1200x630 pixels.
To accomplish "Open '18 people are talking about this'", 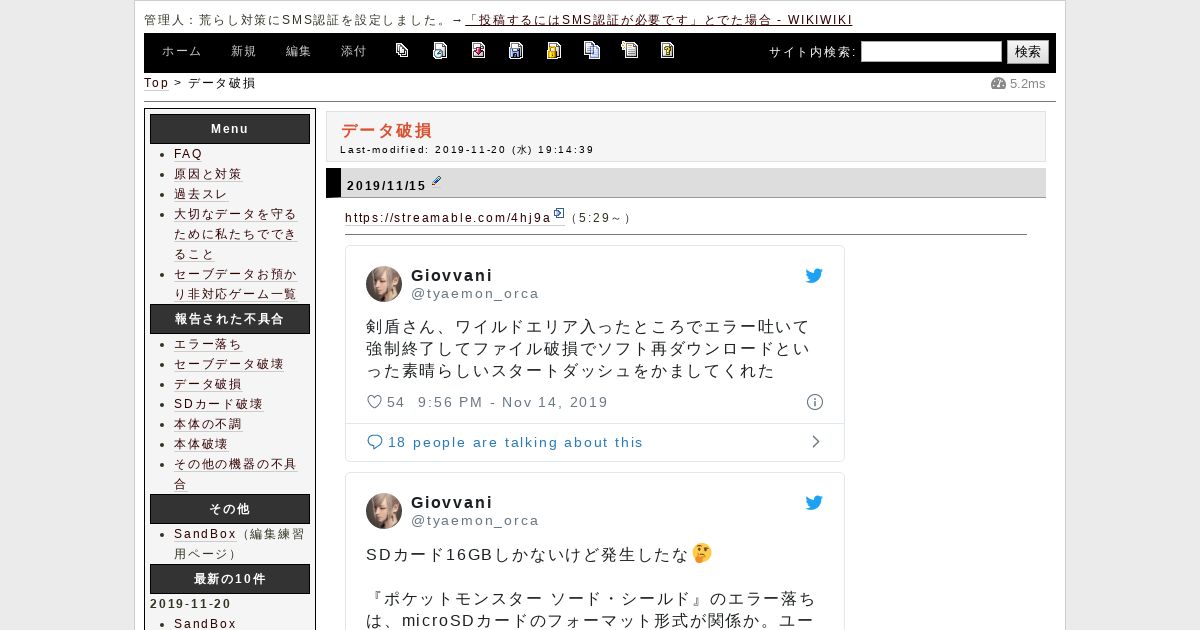I will click(x=516, y=442).
